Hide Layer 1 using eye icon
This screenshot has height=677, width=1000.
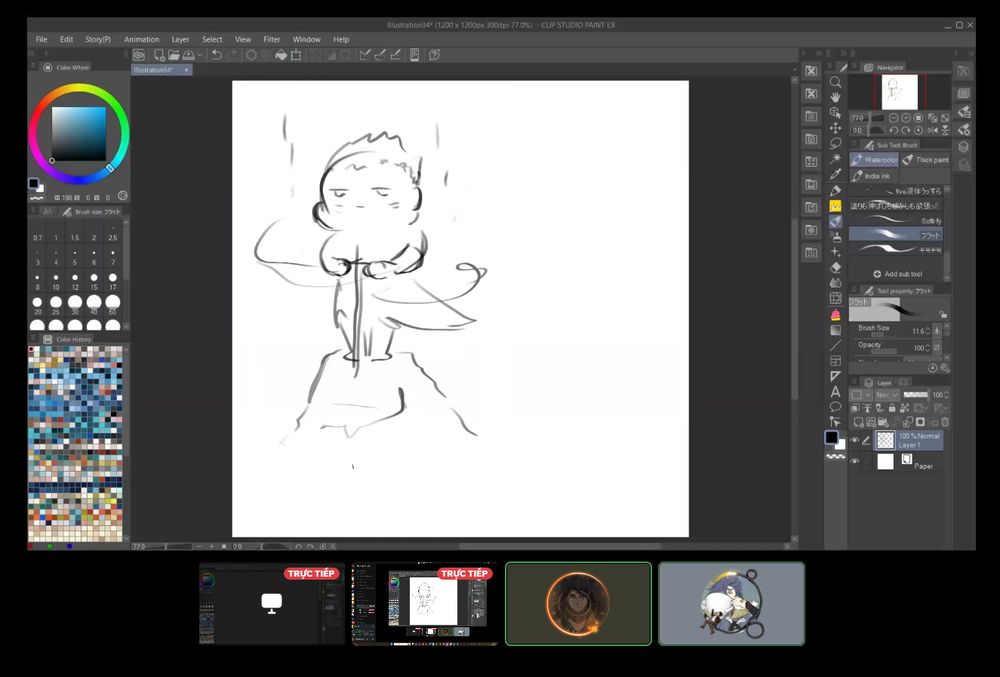pyautogui.click(x=855, y=440)
